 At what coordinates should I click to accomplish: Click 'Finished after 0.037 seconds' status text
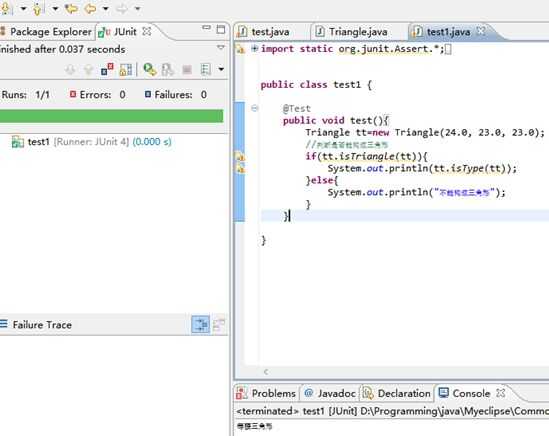coord(62,49)
